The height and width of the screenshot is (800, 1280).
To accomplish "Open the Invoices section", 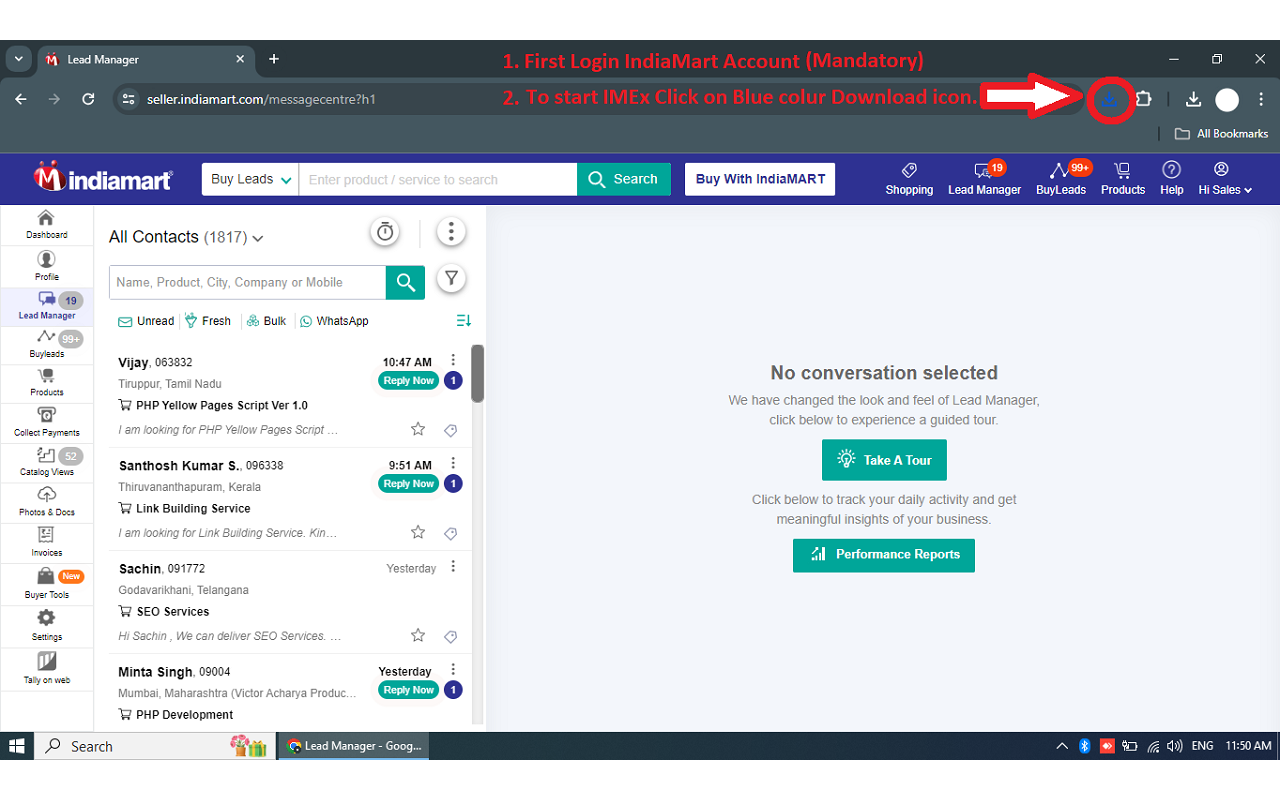I will (46, 542).
